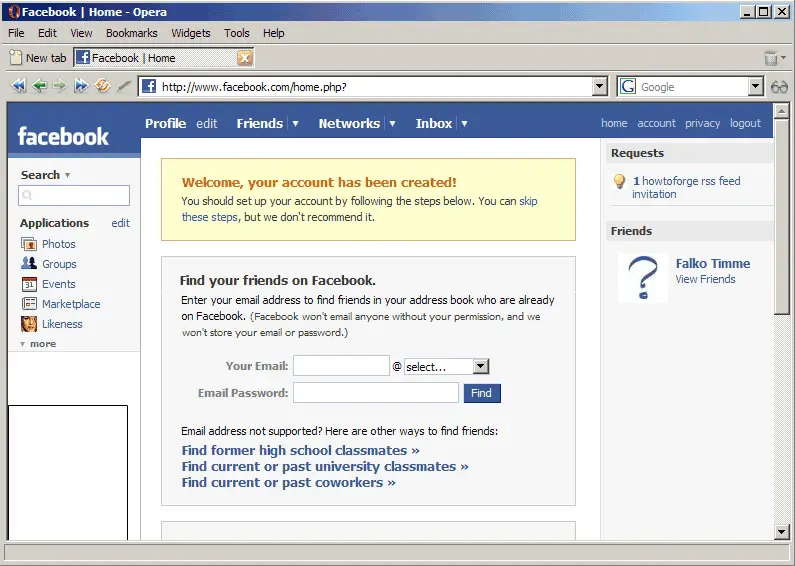795x566 pixels.
Task: Open Photos application icon
Action: [29, 244]
